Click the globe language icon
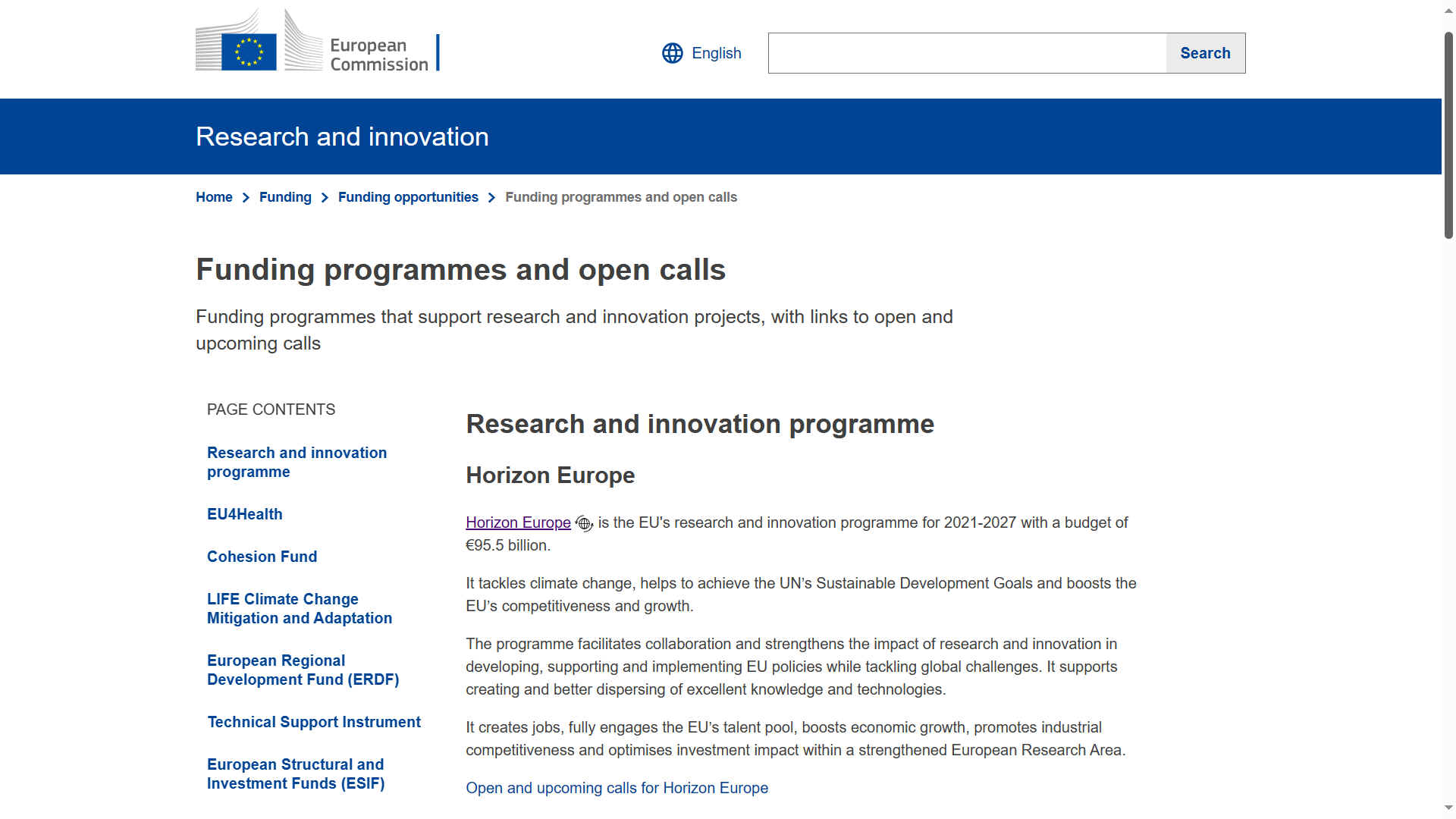The width and height of the screenshot is (1456, 819). [672, 53]
